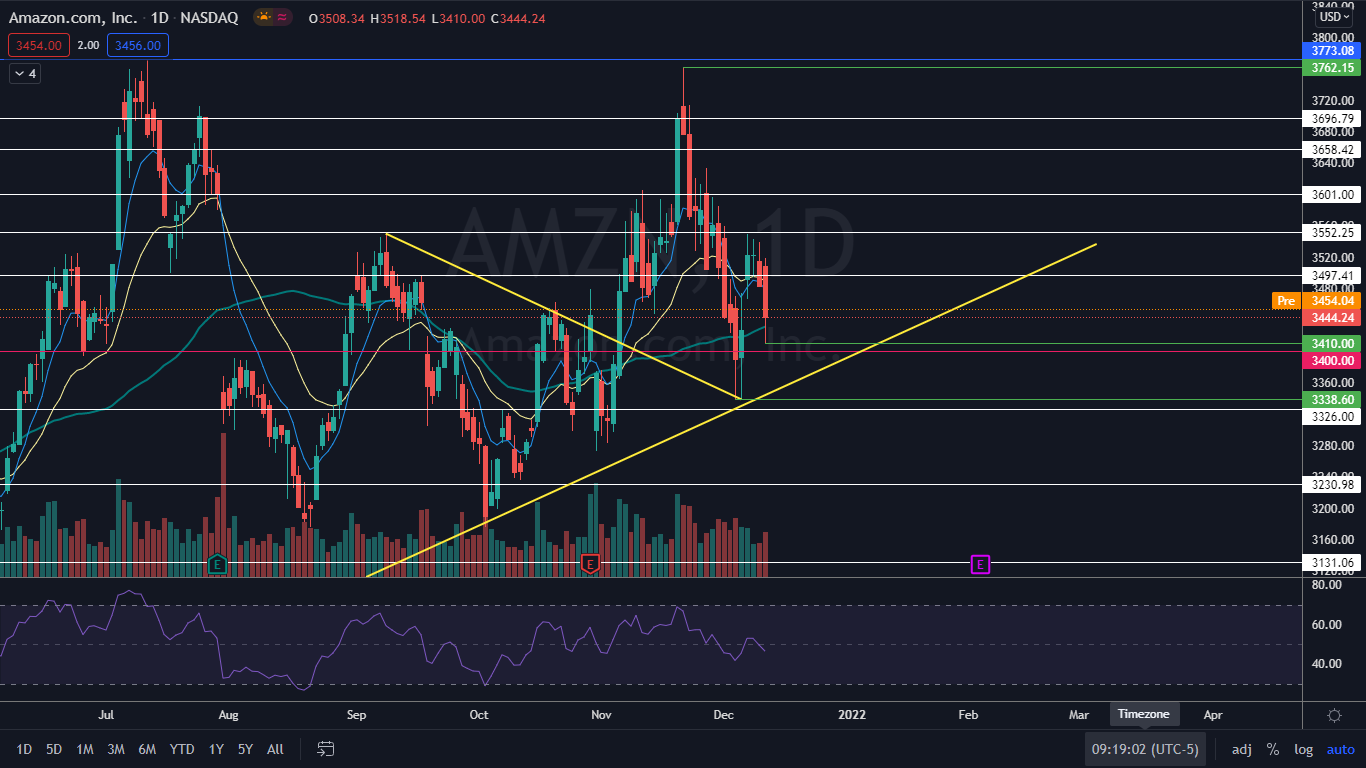Click the open value O3508.34
The image size is (1366, 768).
339,18
